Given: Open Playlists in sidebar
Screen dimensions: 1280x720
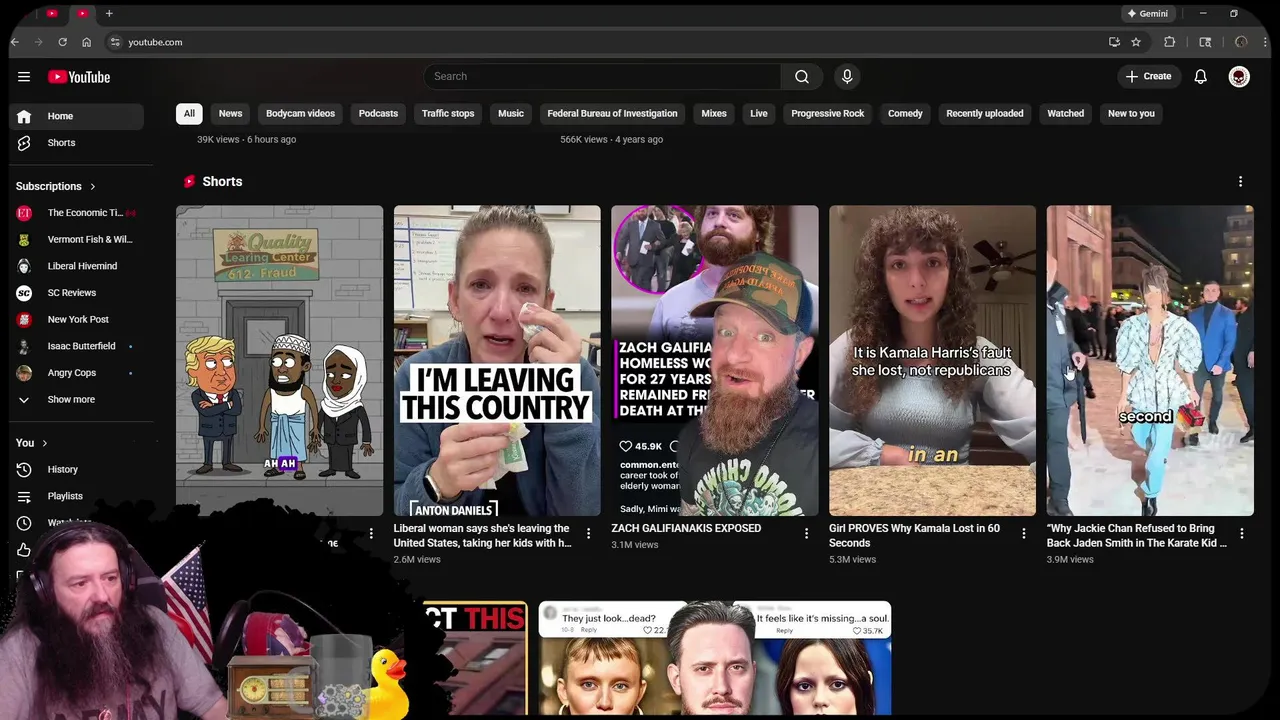Looking at the screenshot, I should pos(77,496).
